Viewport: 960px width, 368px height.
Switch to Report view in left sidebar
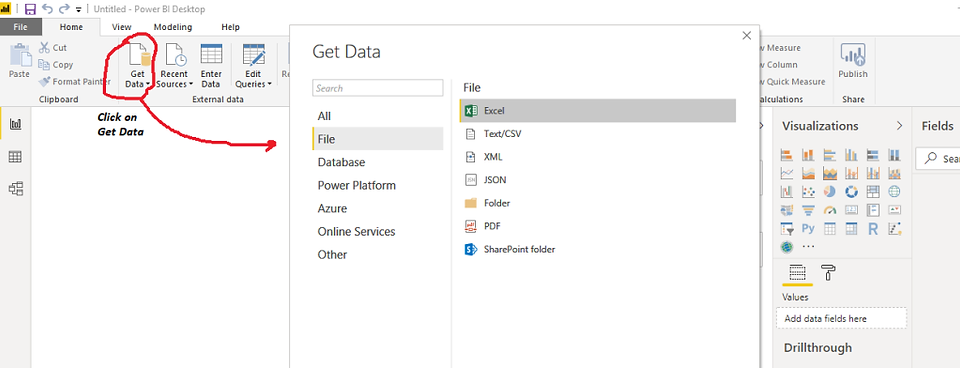click(x=15, y=125)
